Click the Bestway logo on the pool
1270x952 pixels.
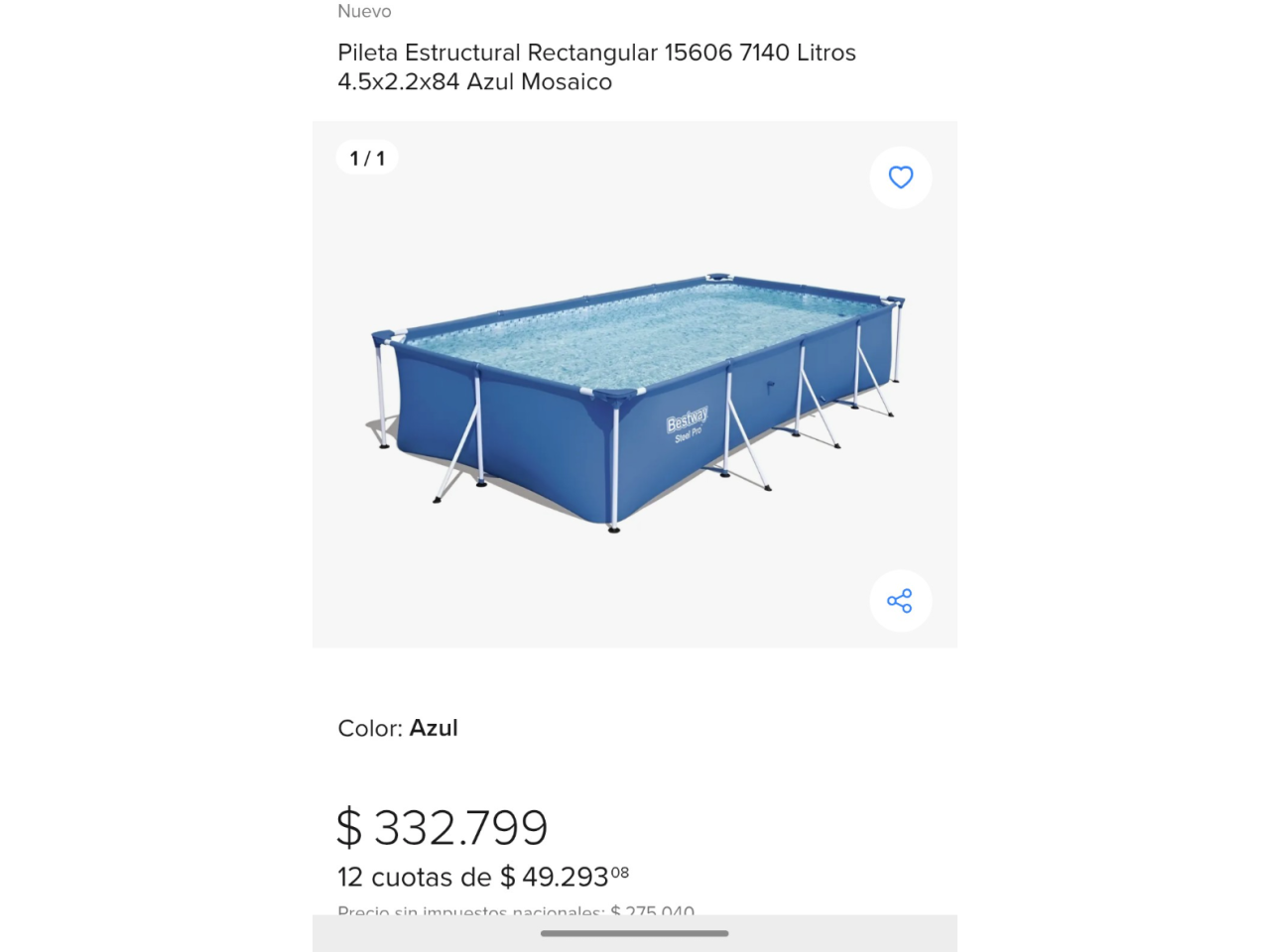click(687, 421)
